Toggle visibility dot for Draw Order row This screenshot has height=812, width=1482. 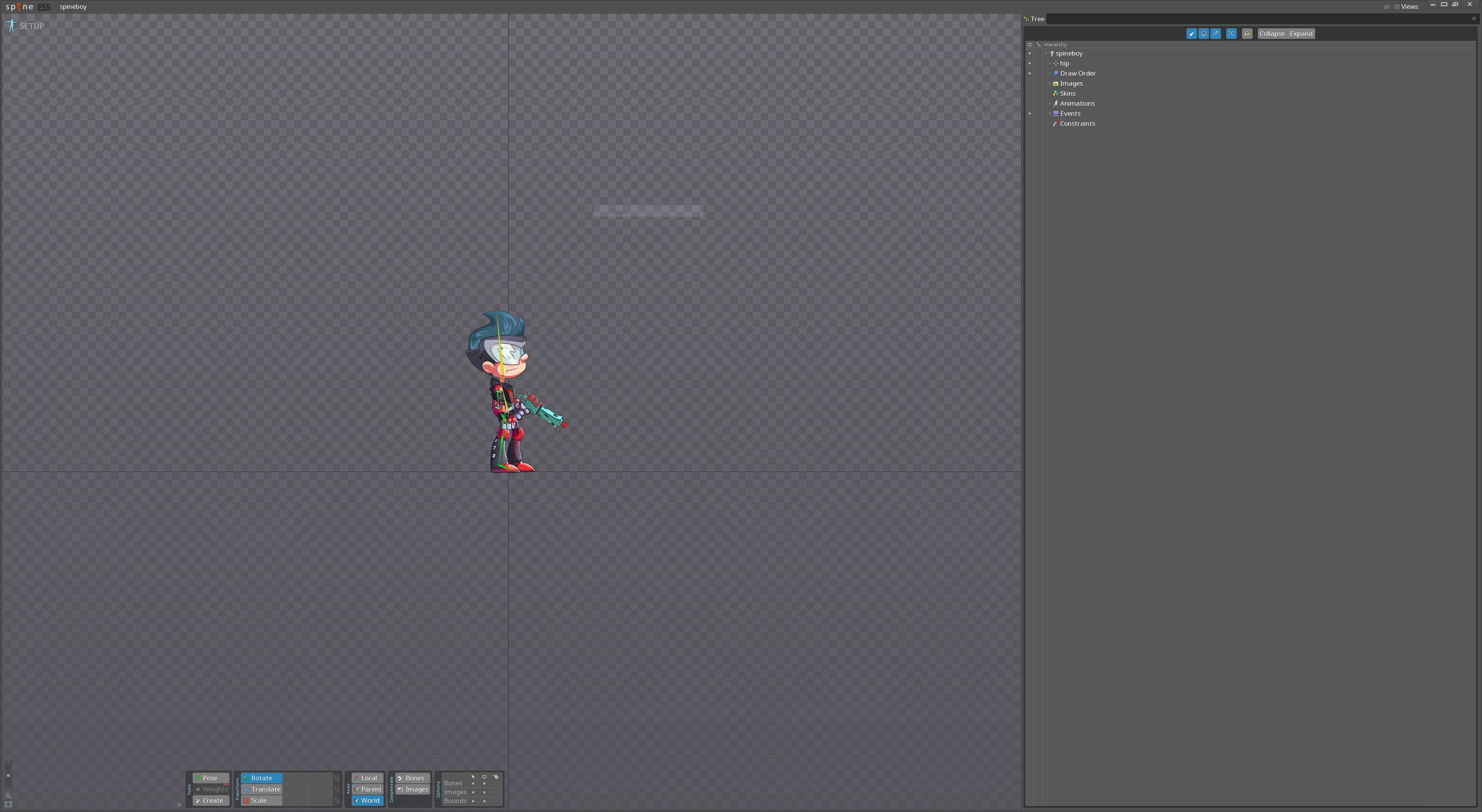1030,74
